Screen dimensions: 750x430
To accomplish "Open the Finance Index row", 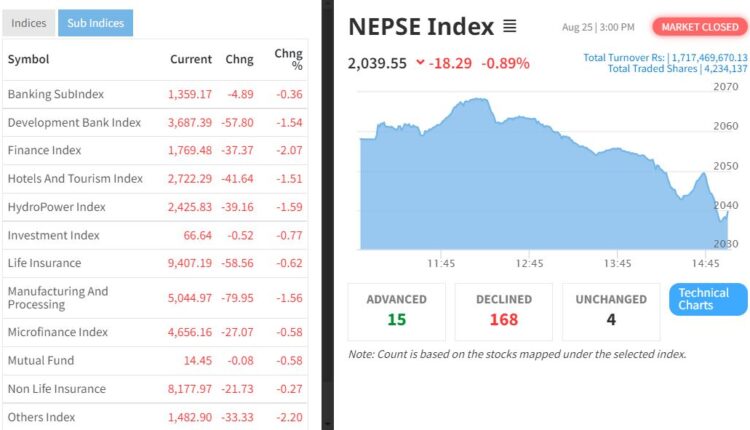I will pyautogui.click(x=44, y=150).
